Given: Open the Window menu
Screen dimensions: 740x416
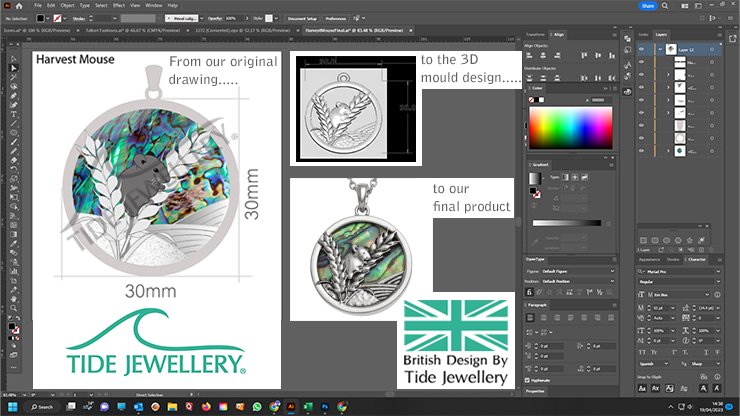Looking at the screenshot, I should (154, 6).
